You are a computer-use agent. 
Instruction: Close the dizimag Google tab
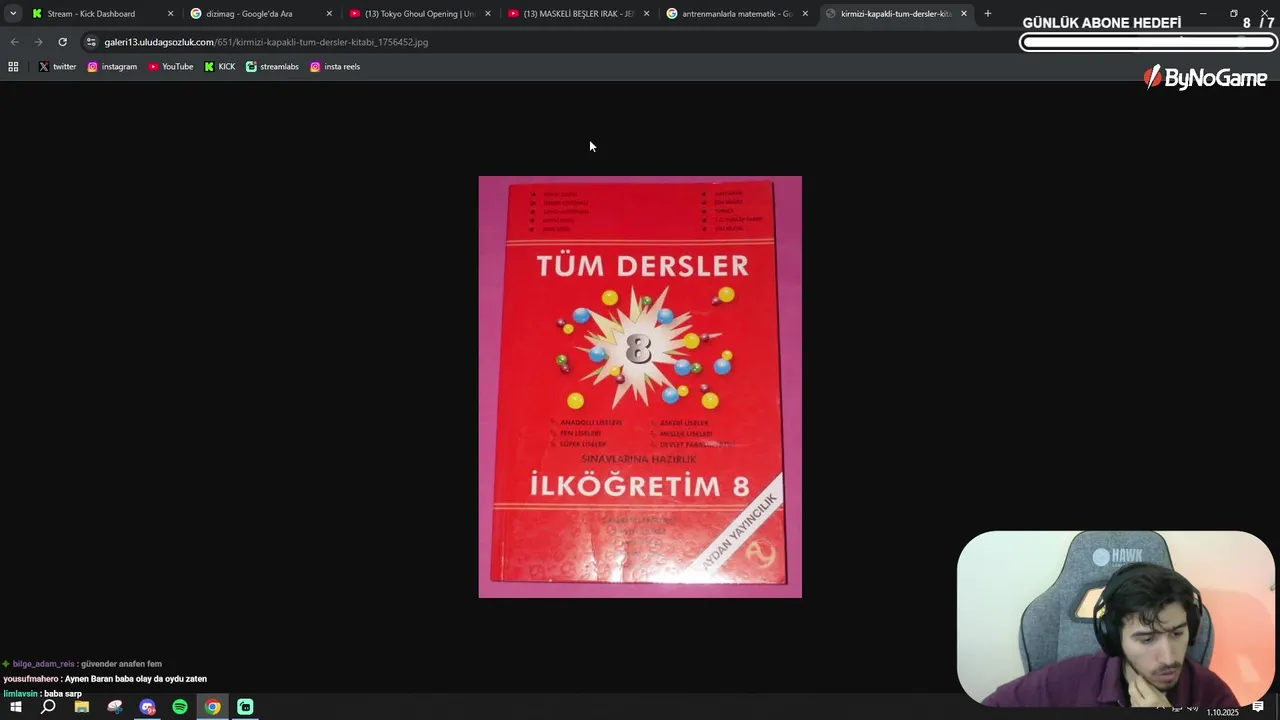(329, 14)
